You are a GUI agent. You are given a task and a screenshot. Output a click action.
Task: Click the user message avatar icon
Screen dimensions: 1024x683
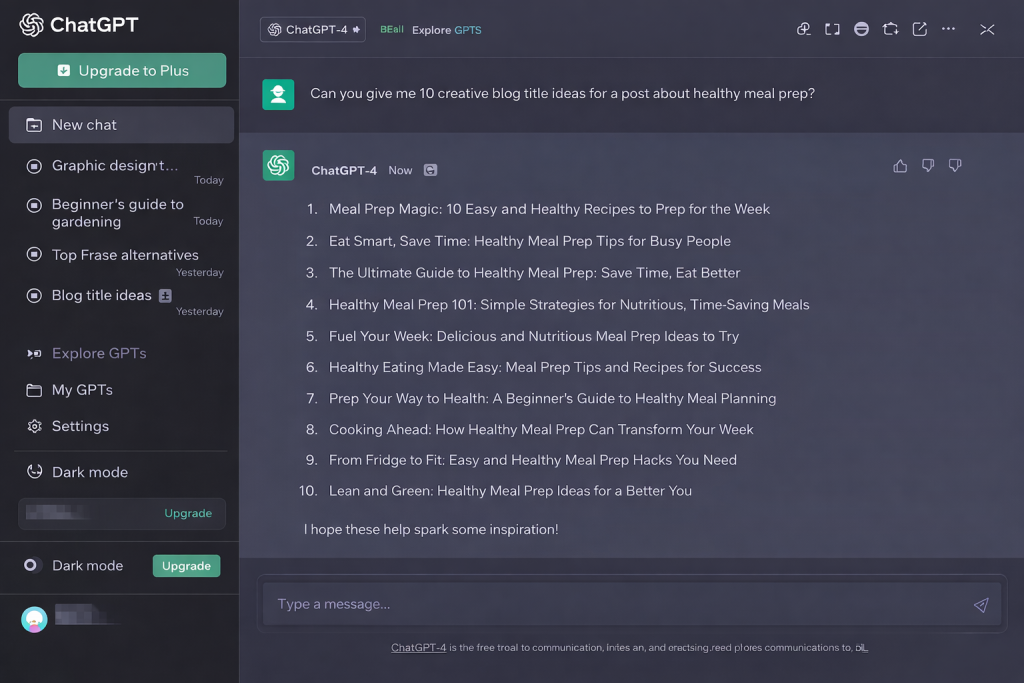pos(278,94)
